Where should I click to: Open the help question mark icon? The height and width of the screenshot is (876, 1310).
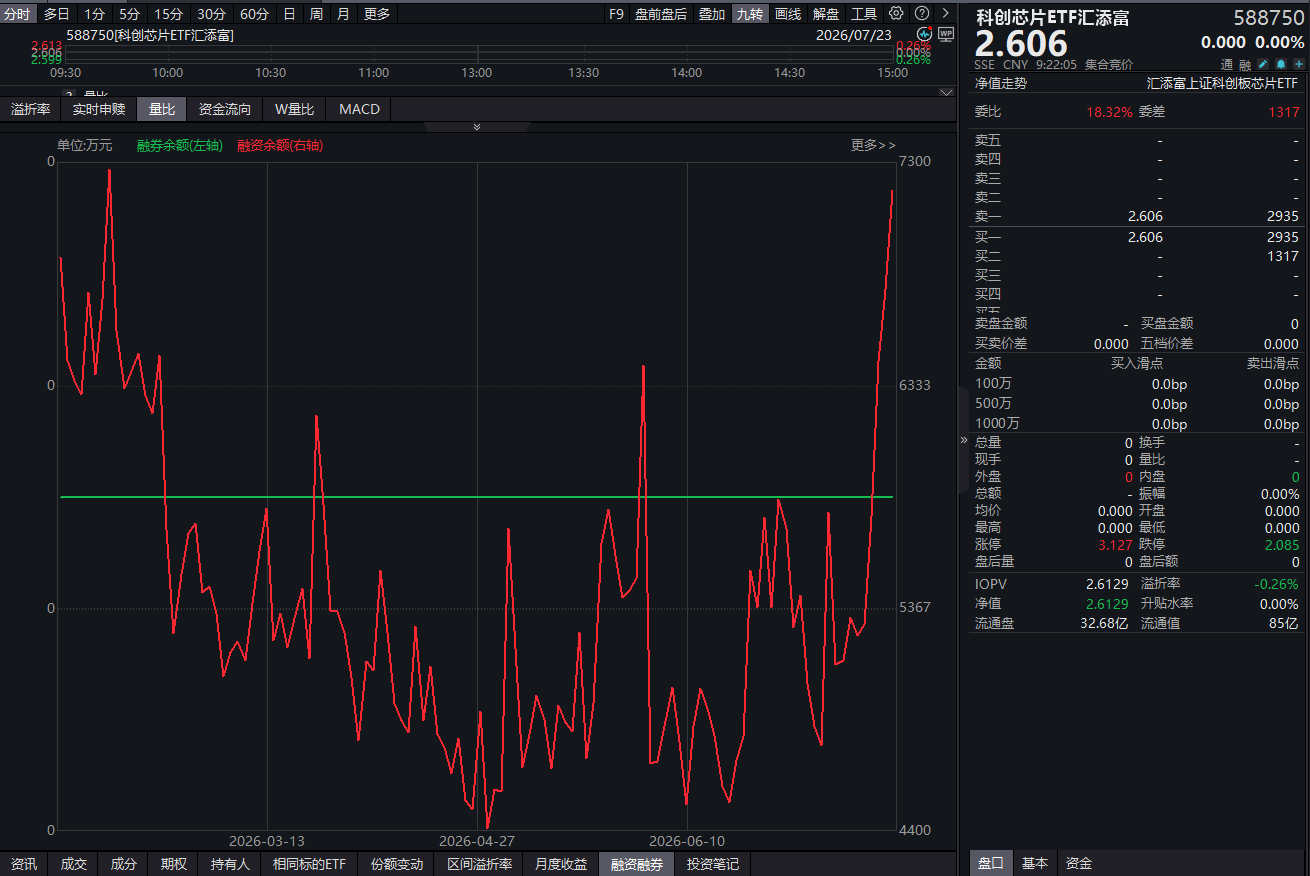(x=921, y=13)
